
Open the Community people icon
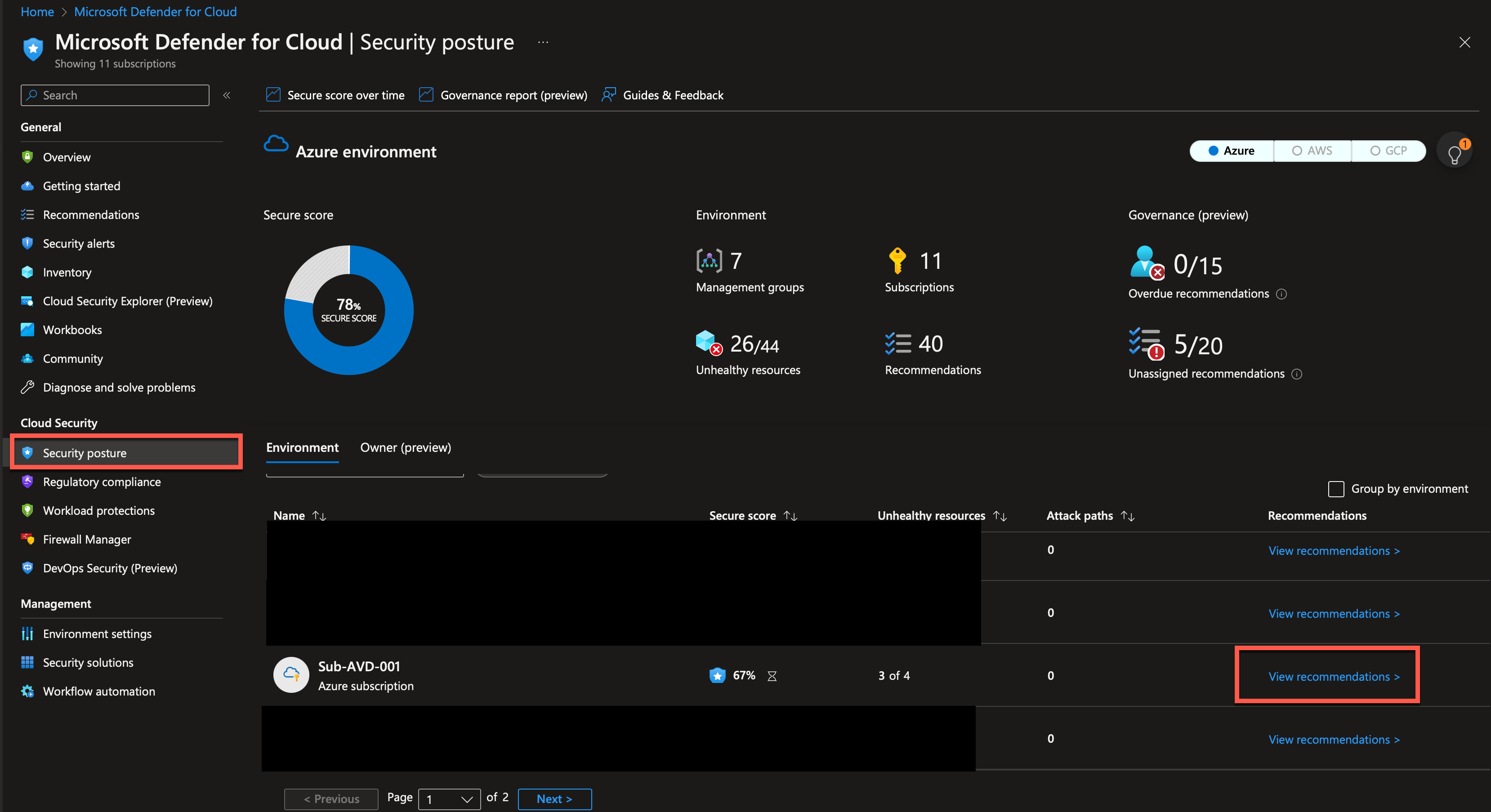tap(27, 358)
